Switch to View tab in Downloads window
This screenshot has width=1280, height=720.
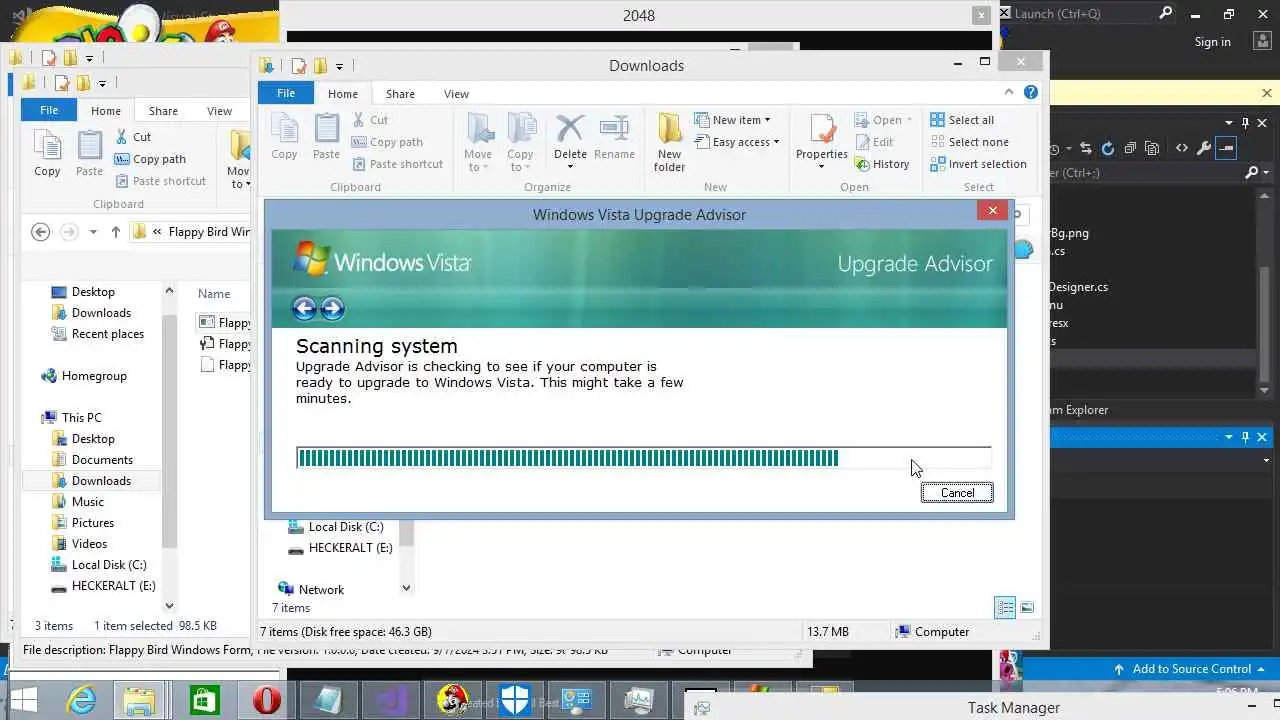pyautogui.click(x=456, y=93)
